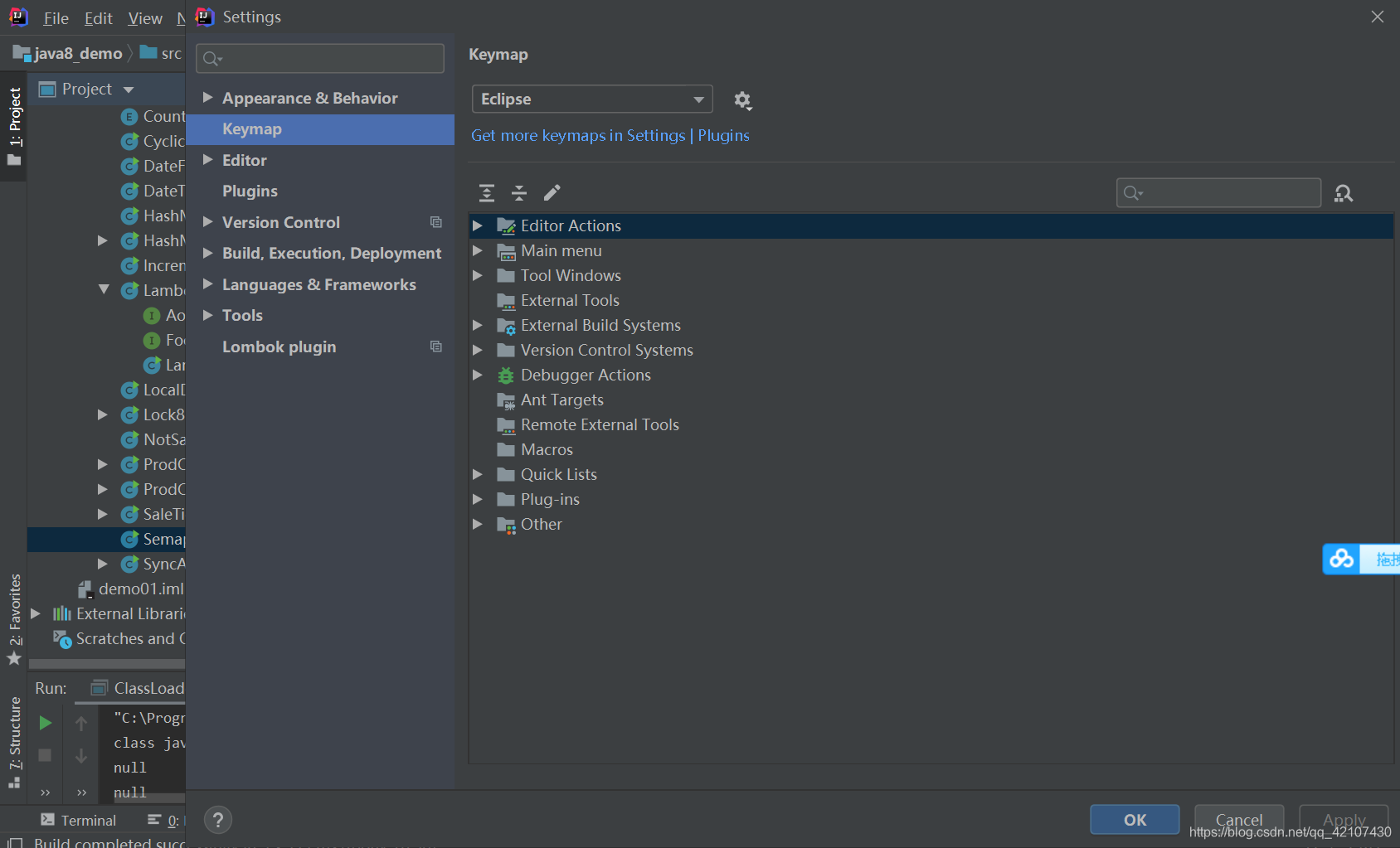
Task: Expand Build, Execution, Deployment arrow
Action: tap(207, 253)
